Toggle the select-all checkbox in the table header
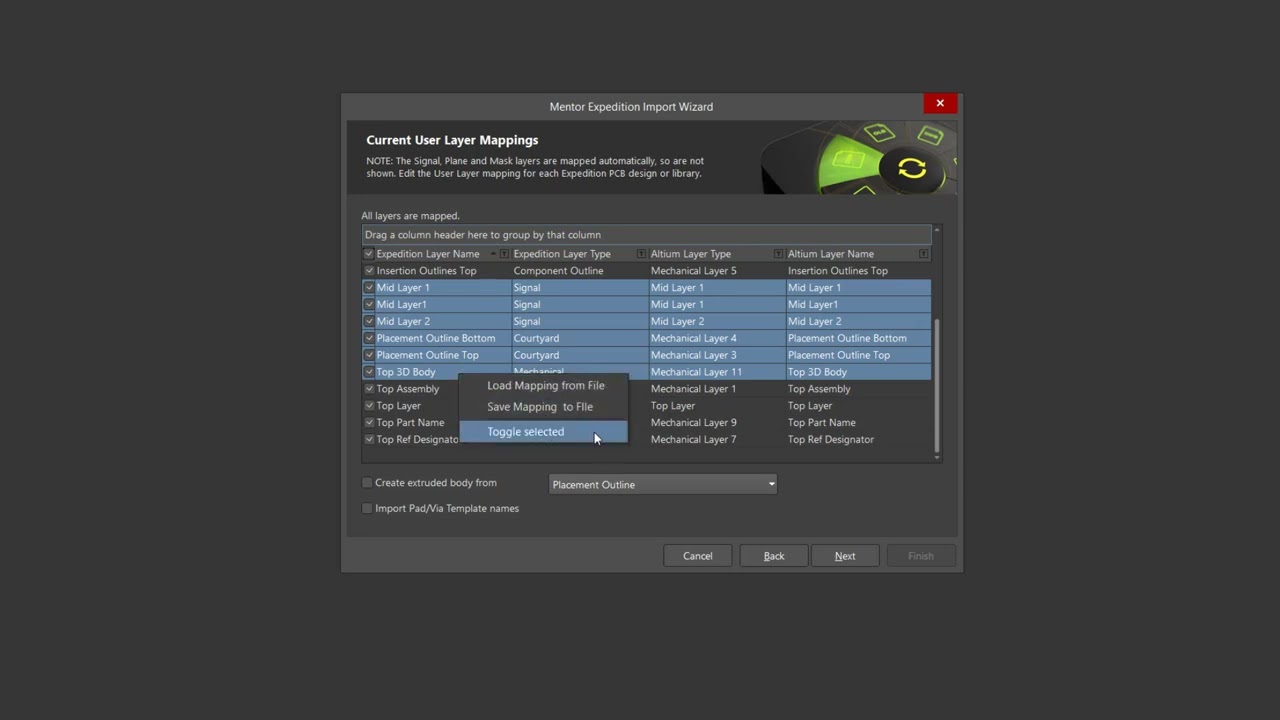Screen dimensions: 1280x720 pyautogui.click(x=369, y=254)
